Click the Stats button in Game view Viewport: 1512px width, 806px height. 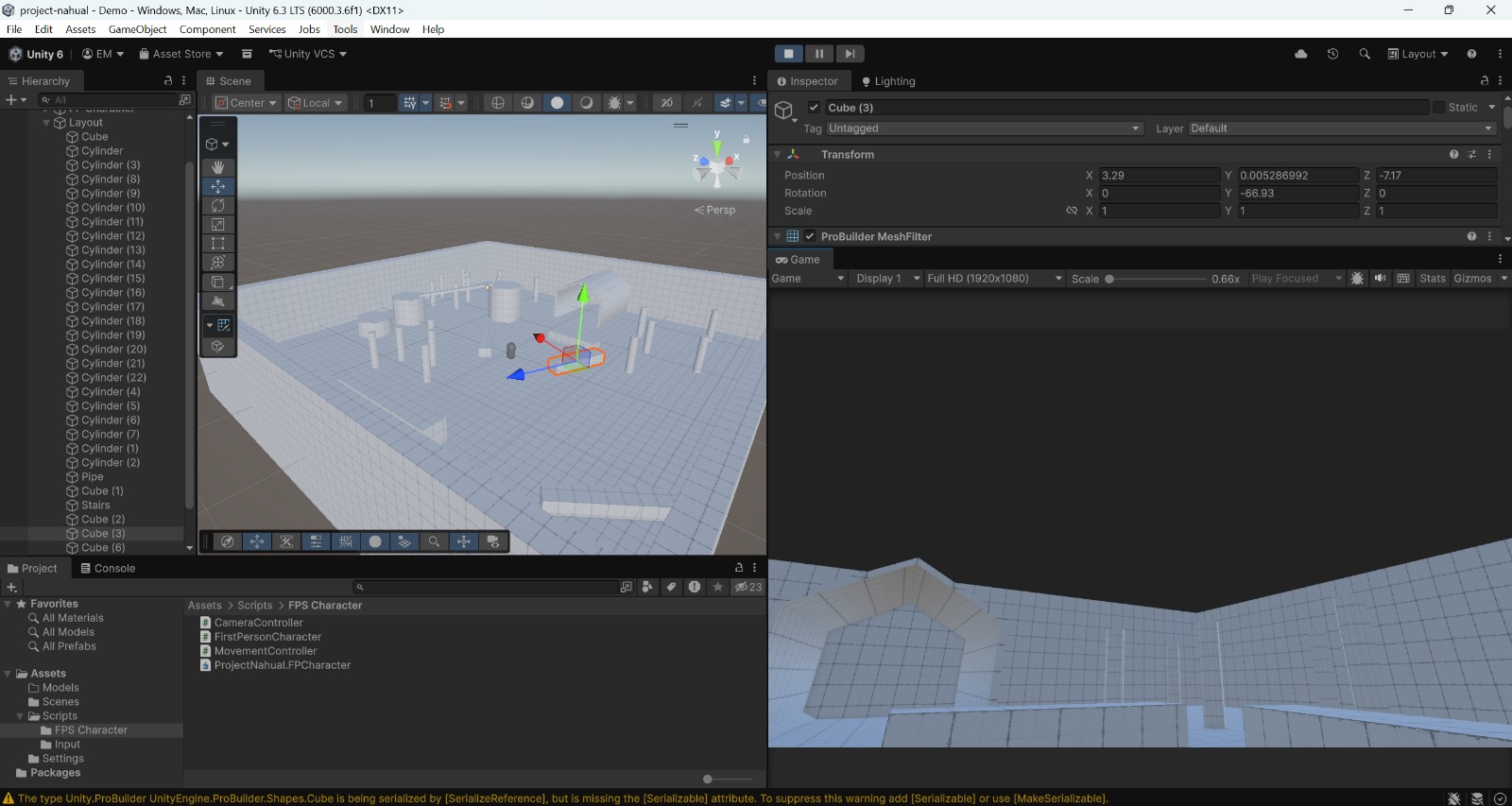pyautogui.click(x=1433, y=279)
